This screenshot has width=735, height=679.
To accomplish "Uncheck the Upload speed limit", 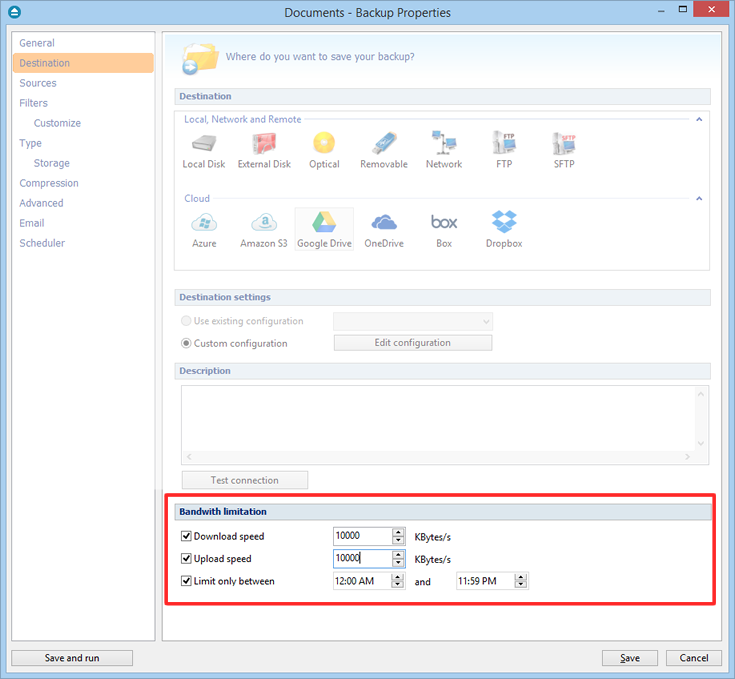I will 186,558.
